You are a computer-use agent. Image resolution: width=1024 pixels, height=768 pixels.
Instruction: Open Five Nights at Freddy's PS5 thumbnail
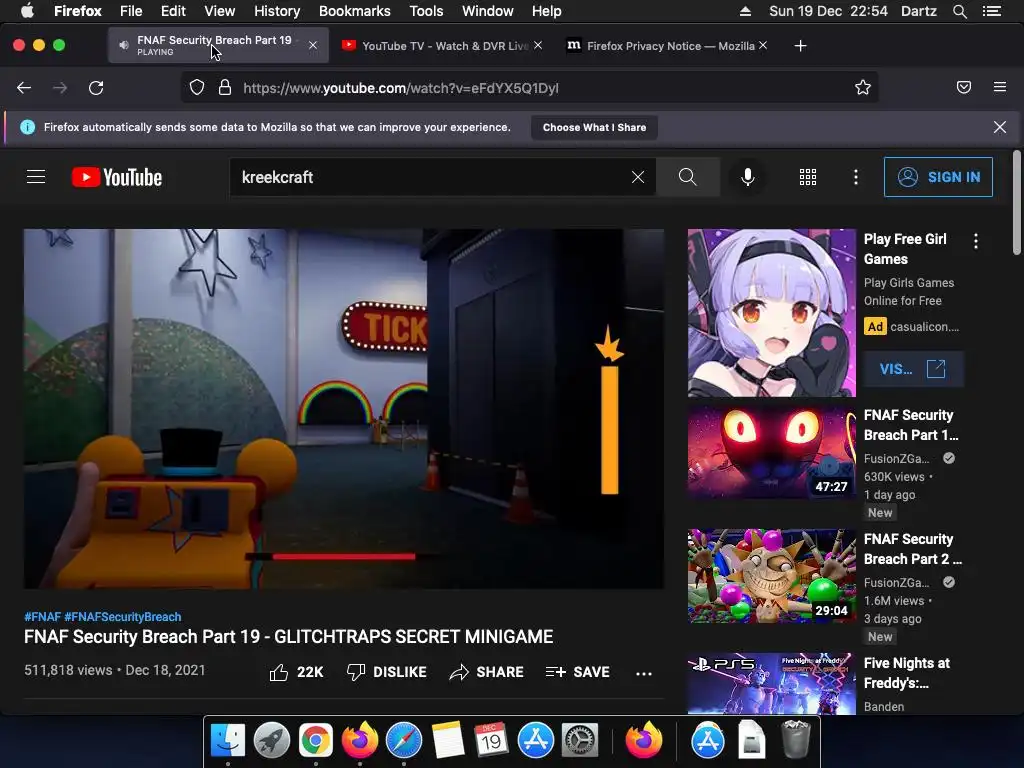coord(771,684)
